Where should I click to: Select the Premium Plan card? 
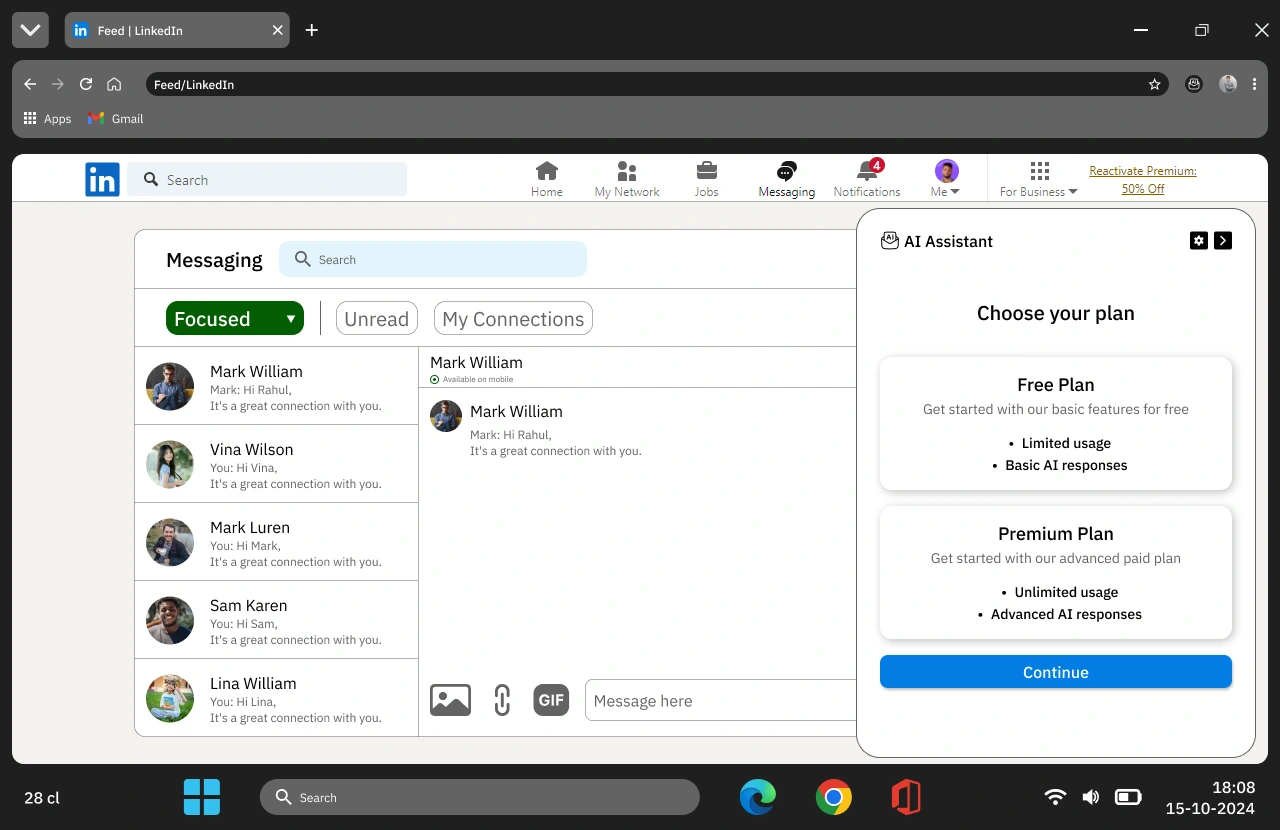tap(1056, 572)
